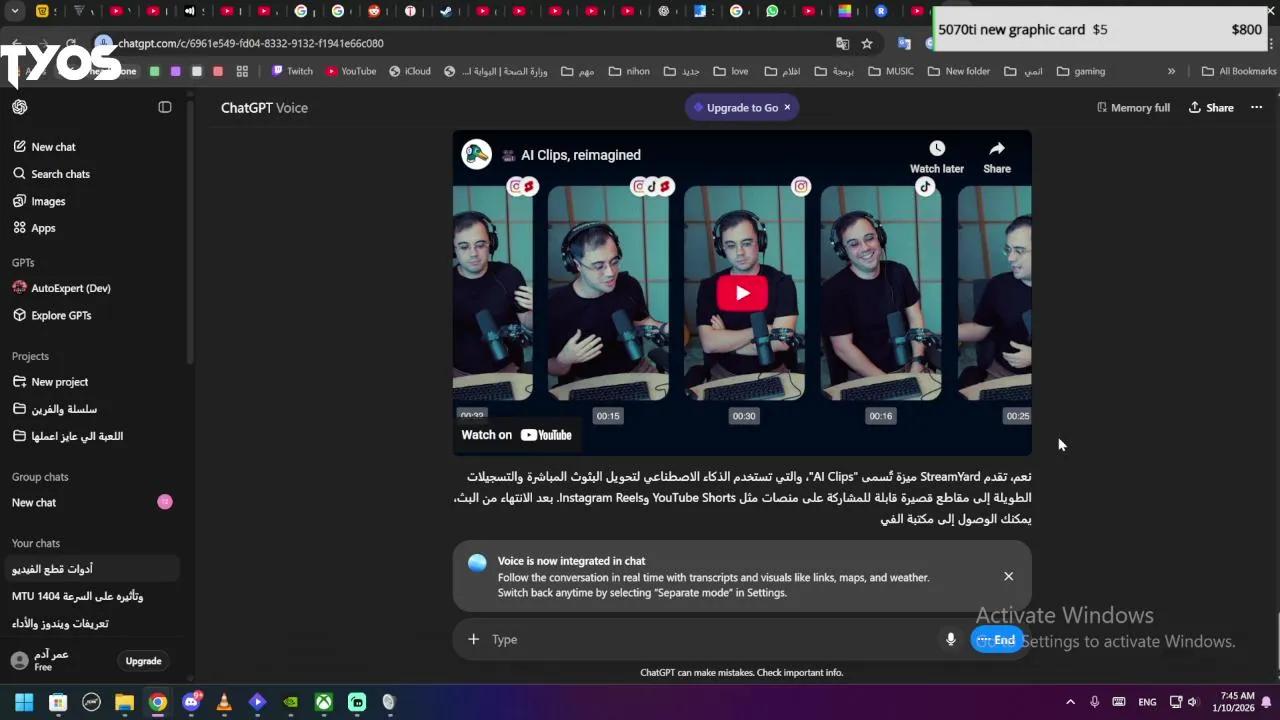This screenshot has height=720, width=1280.
Task: Open the three-dot conversation options menu
Action: tap(1257, 107)
